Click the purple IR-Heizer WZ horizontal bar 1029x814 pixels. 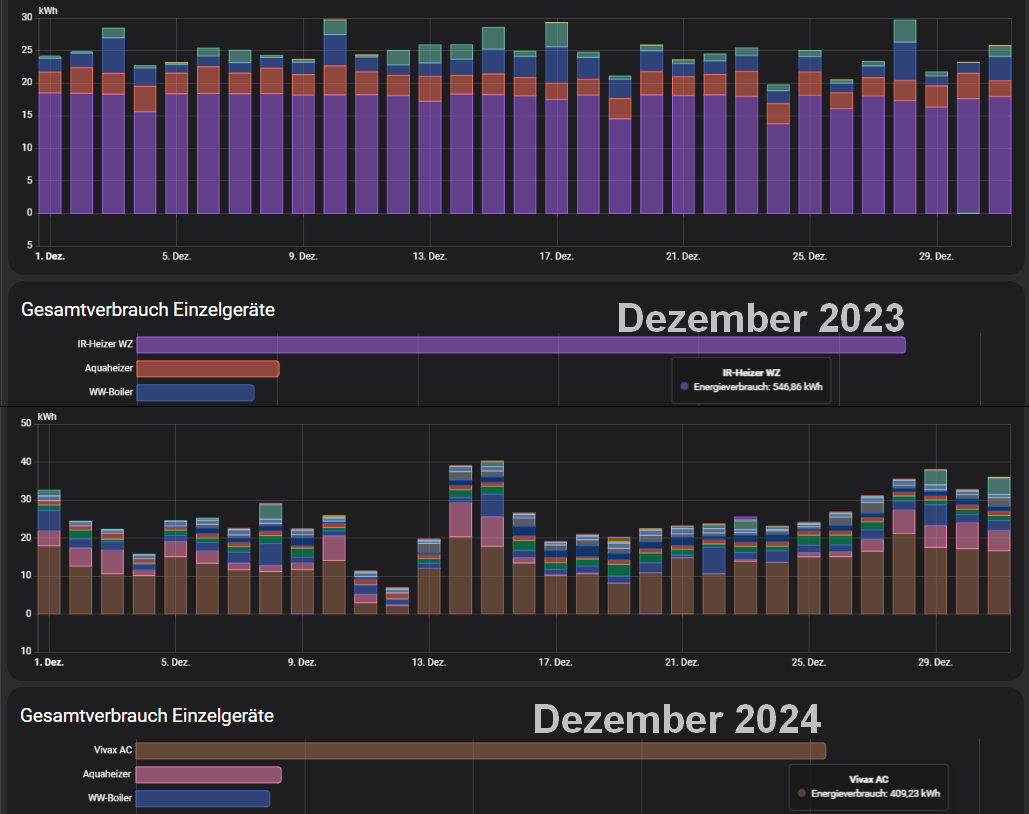(520, 345)
